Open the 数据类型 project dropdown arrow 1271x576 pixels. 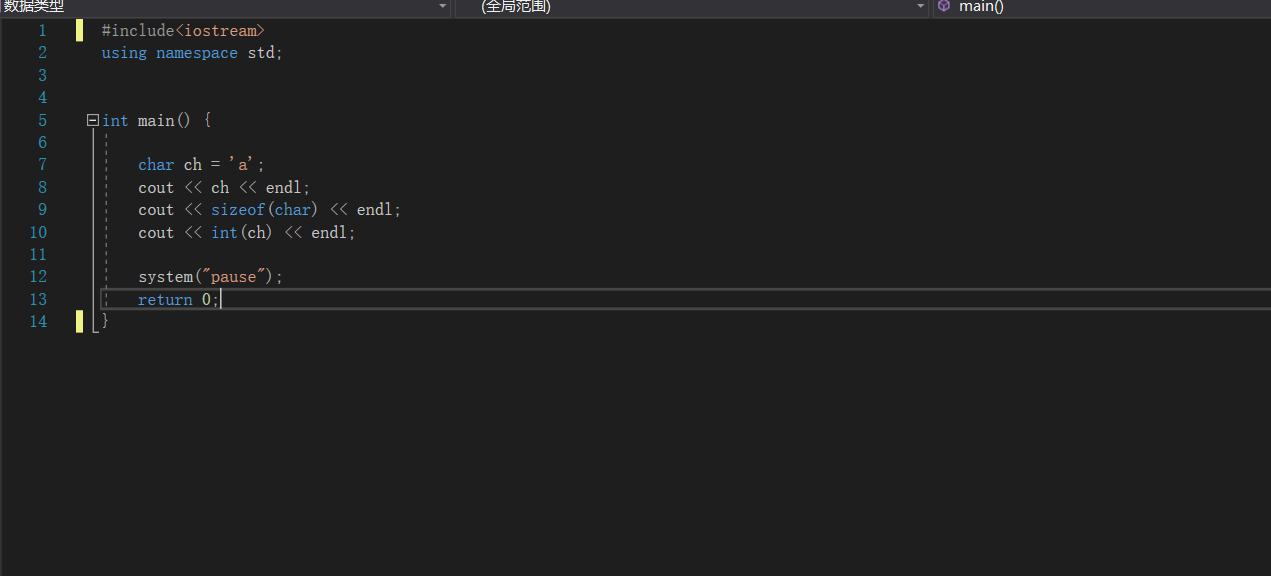click(x=443, y=7)
